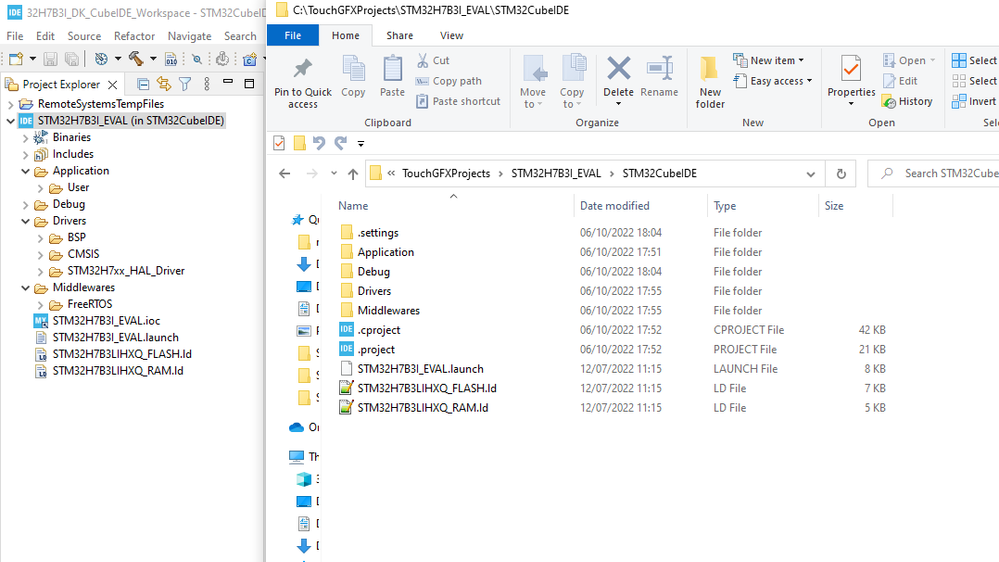Open the Project Explorer view menu dots
Viewport: 999px width, 562px height.
pyautogui.click(x=206, y=84)
